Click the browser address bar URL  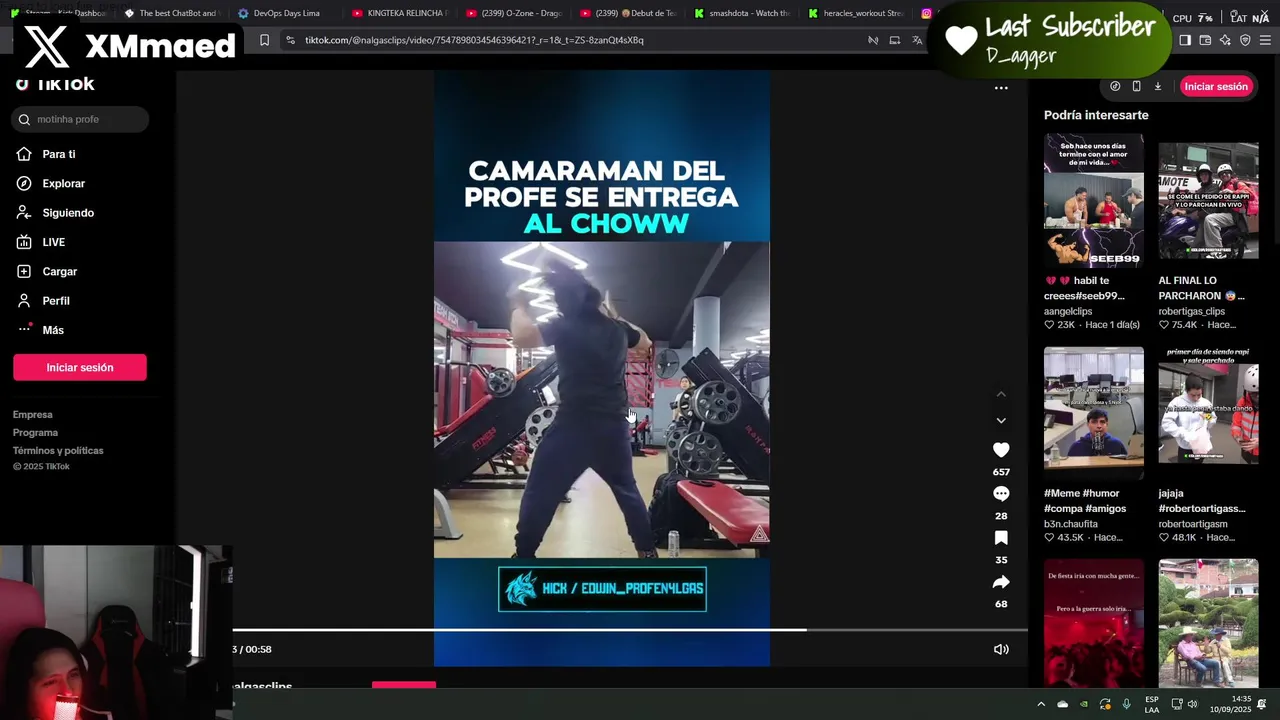(474, 40)
